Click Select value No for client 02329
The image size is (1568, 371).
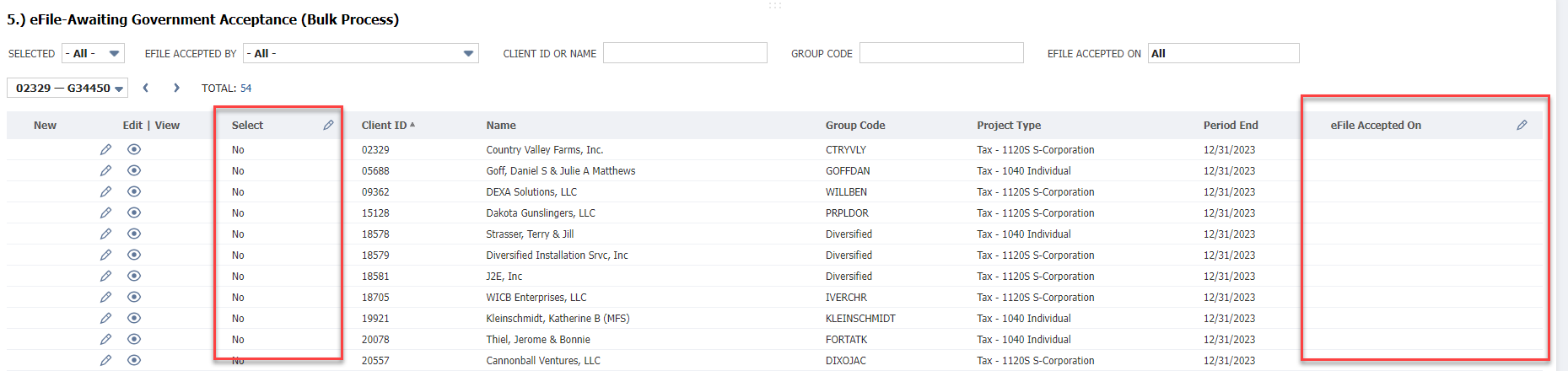238,149
